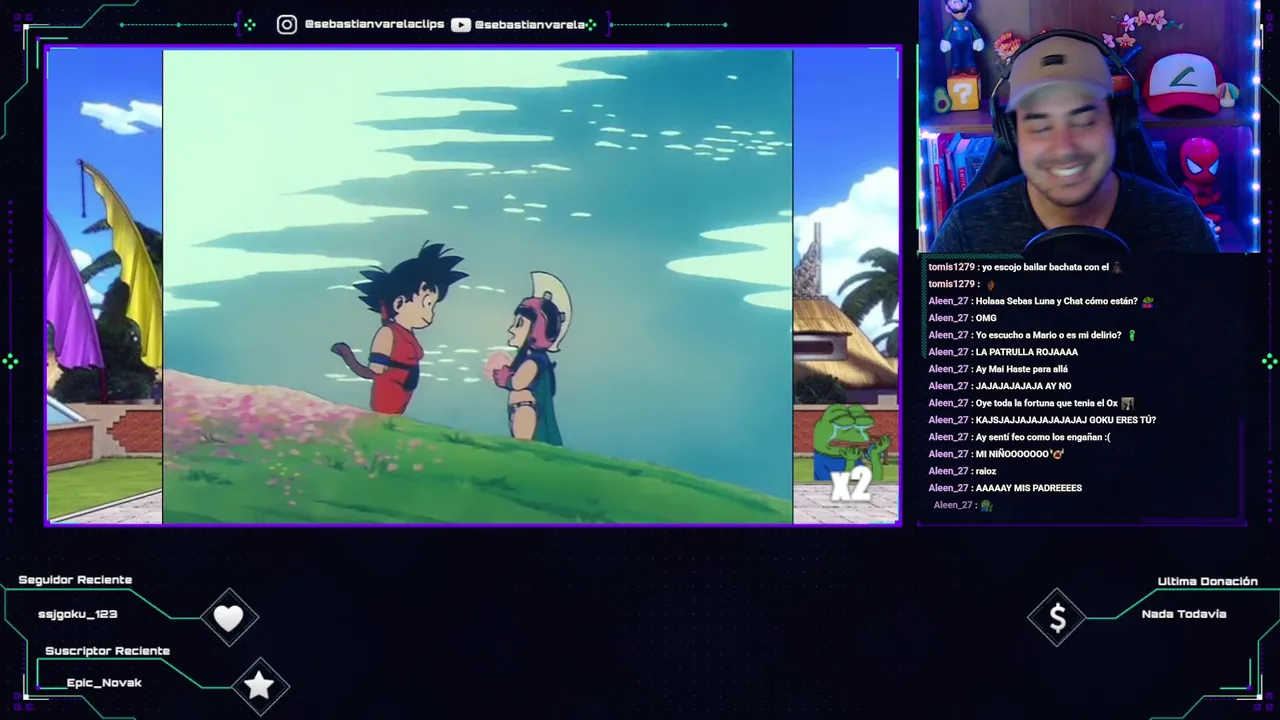Click the star icon beside Epic_Novak

pyautogui.click(x=259, y=685)
